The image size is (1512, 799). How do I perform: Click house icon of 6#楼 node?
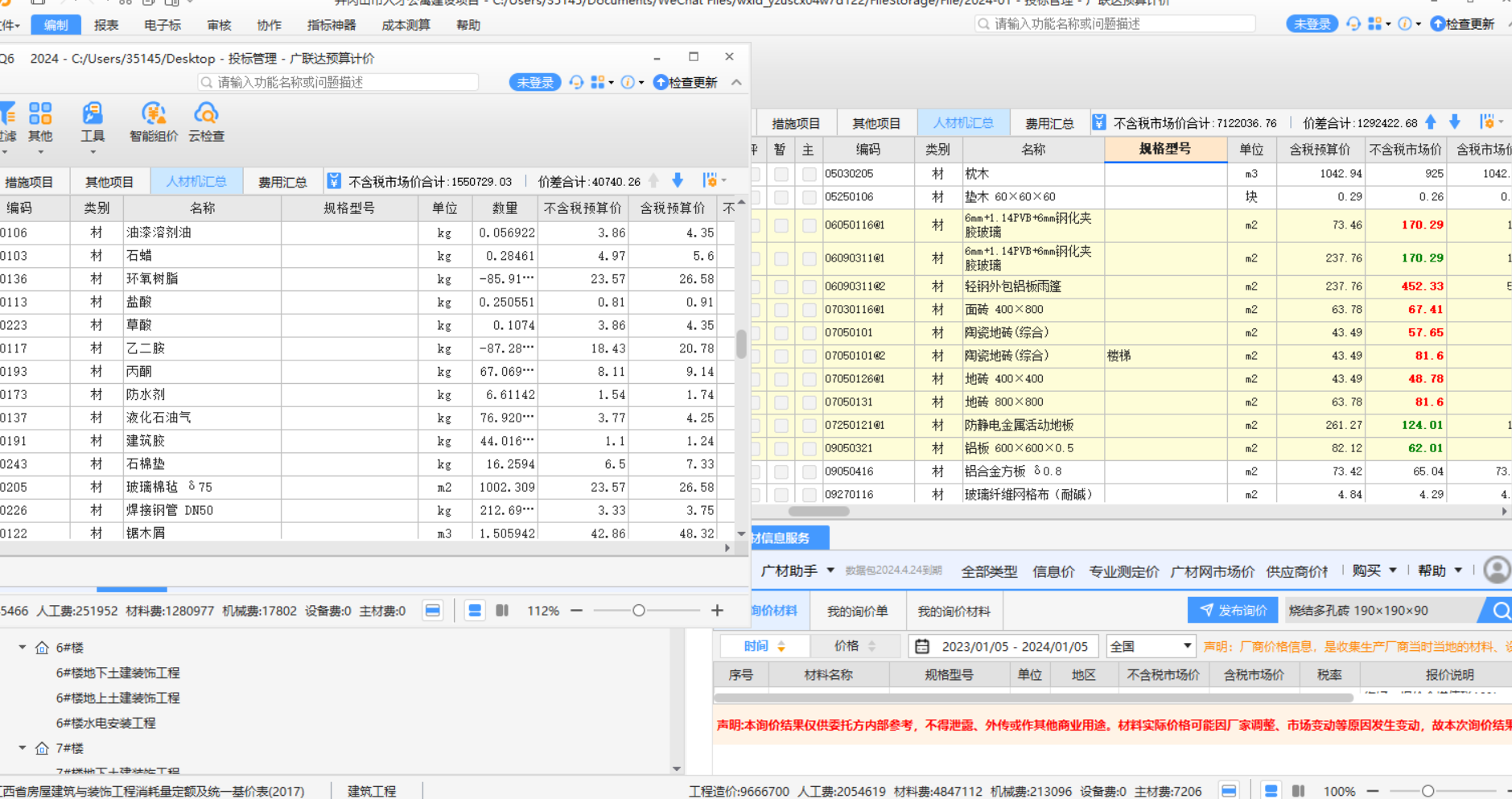click(x=42, y=648)
